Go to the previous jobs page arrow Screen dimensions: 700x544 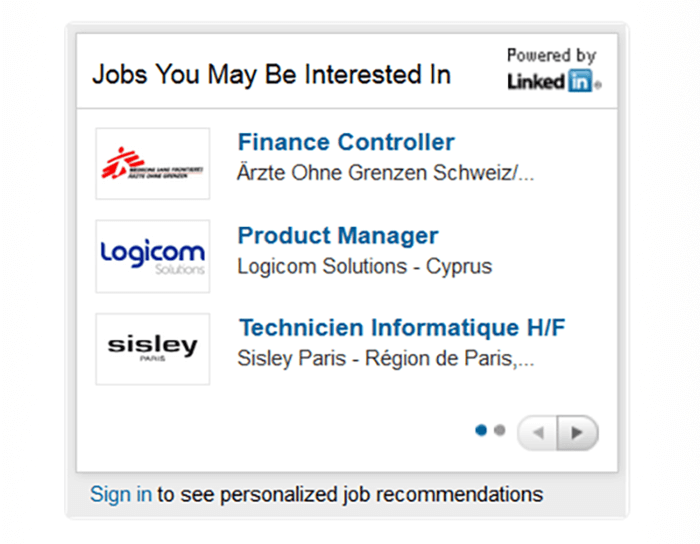538,433
